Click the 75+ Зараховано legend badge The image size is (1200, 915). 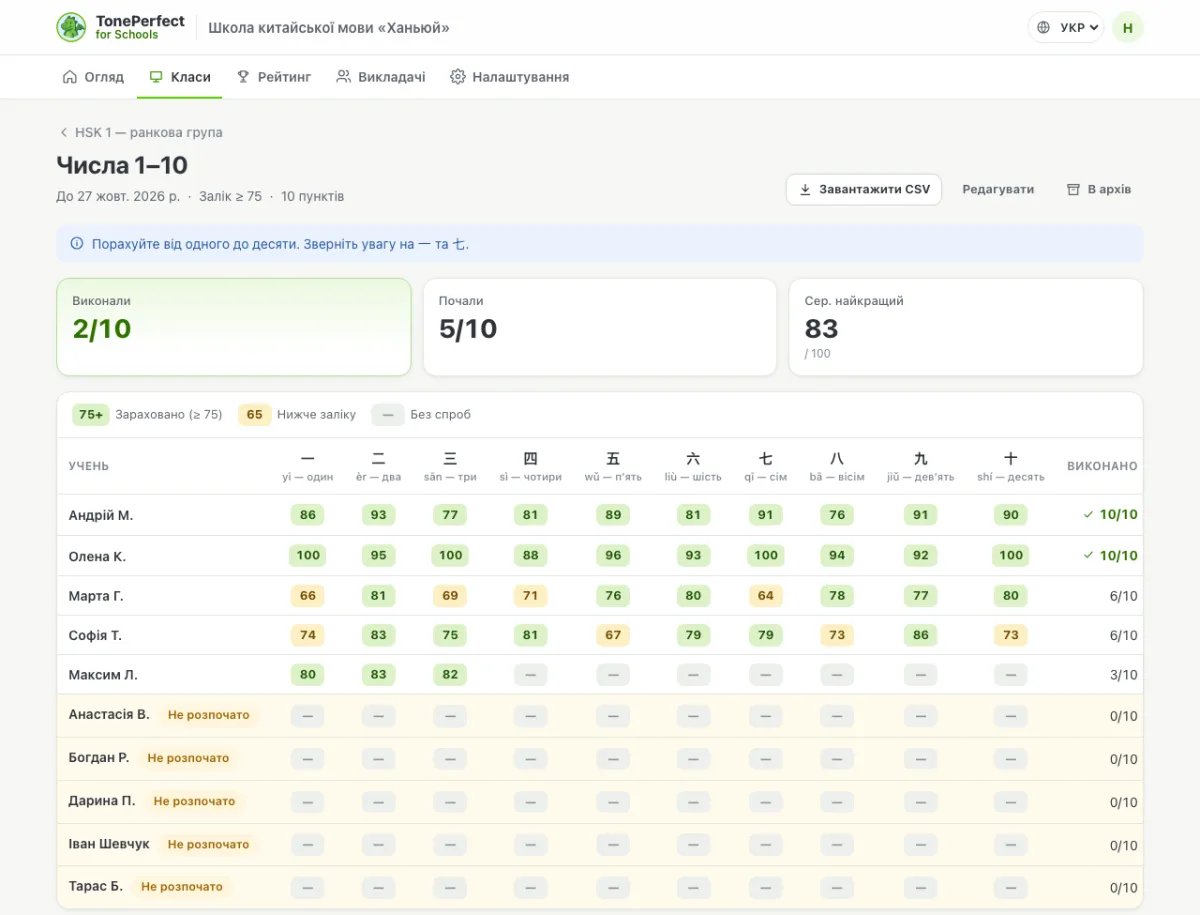point(91,415)
